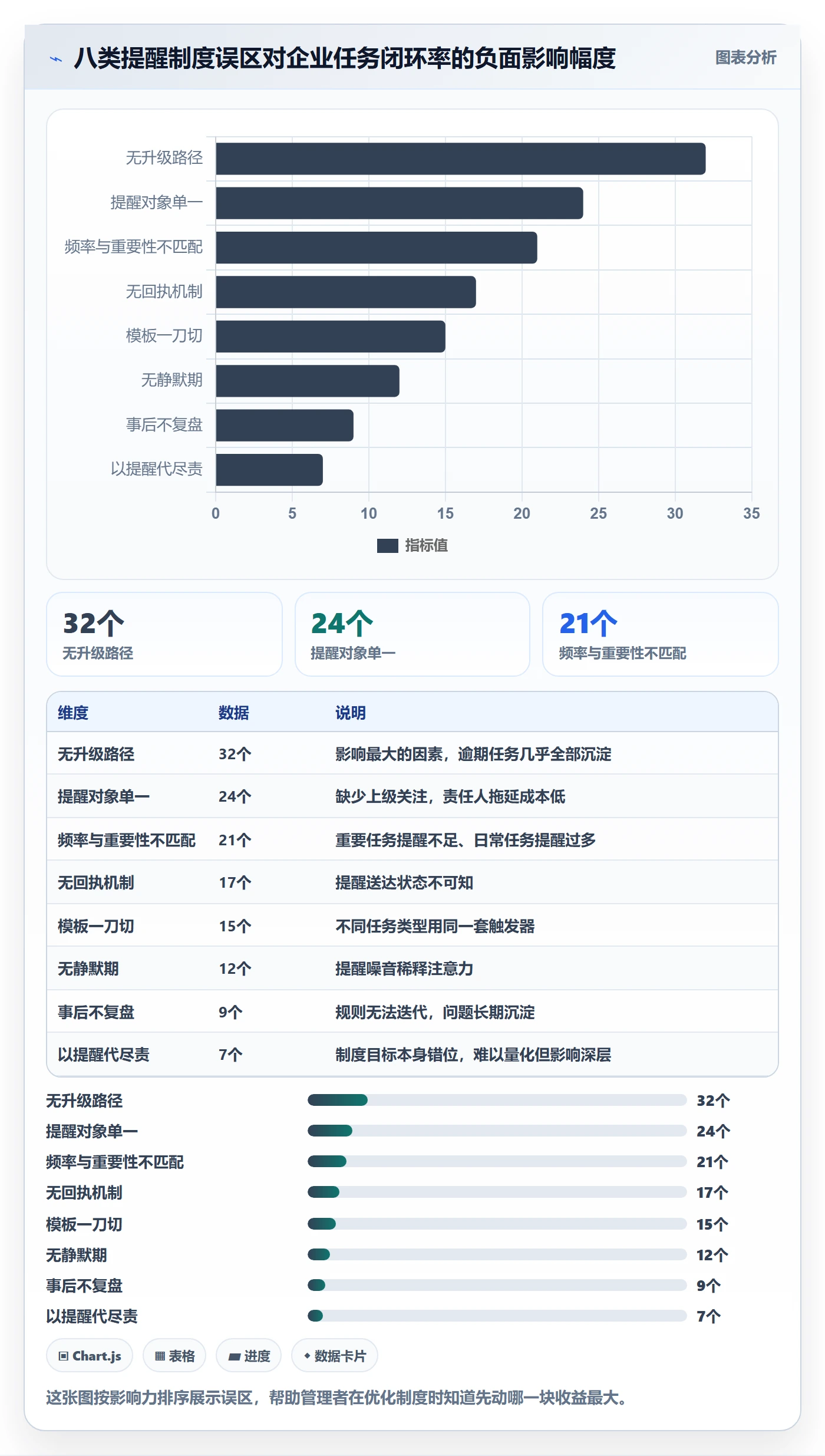Screen dimensions: 825x1456
Task: Click the grid icon in 表格 chip
Action: pos(160,1356)
